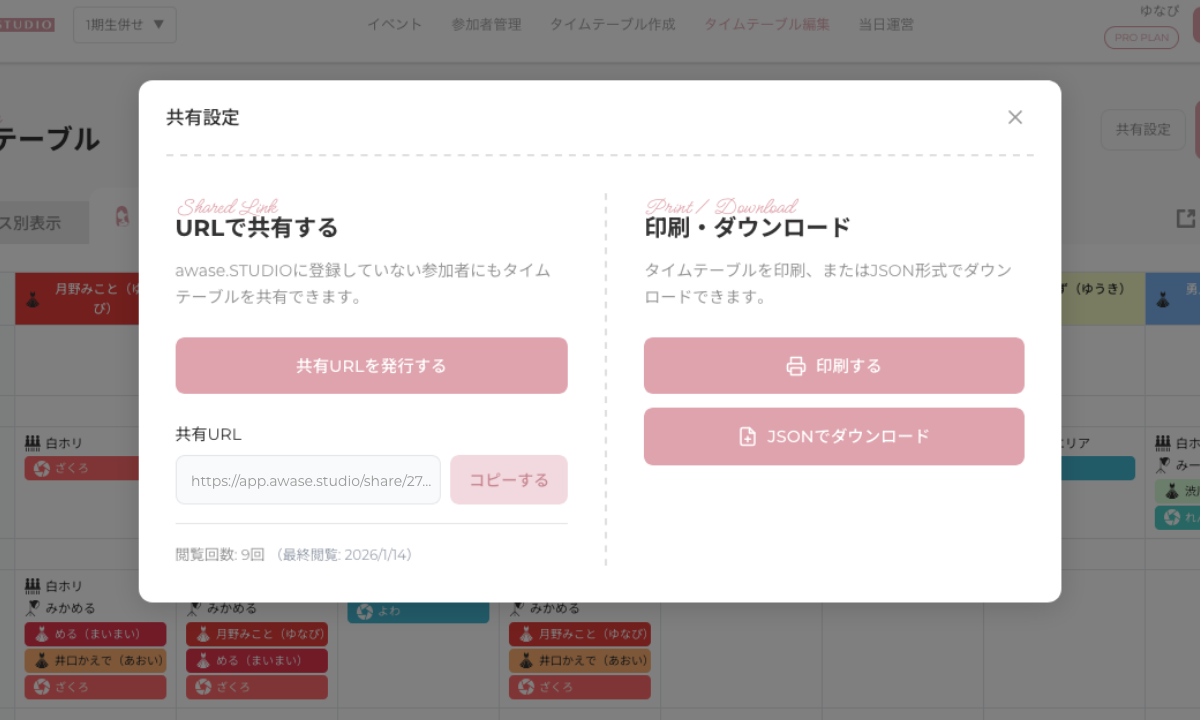Click the 共有設定 button behind dialog

coord(1142,130)
